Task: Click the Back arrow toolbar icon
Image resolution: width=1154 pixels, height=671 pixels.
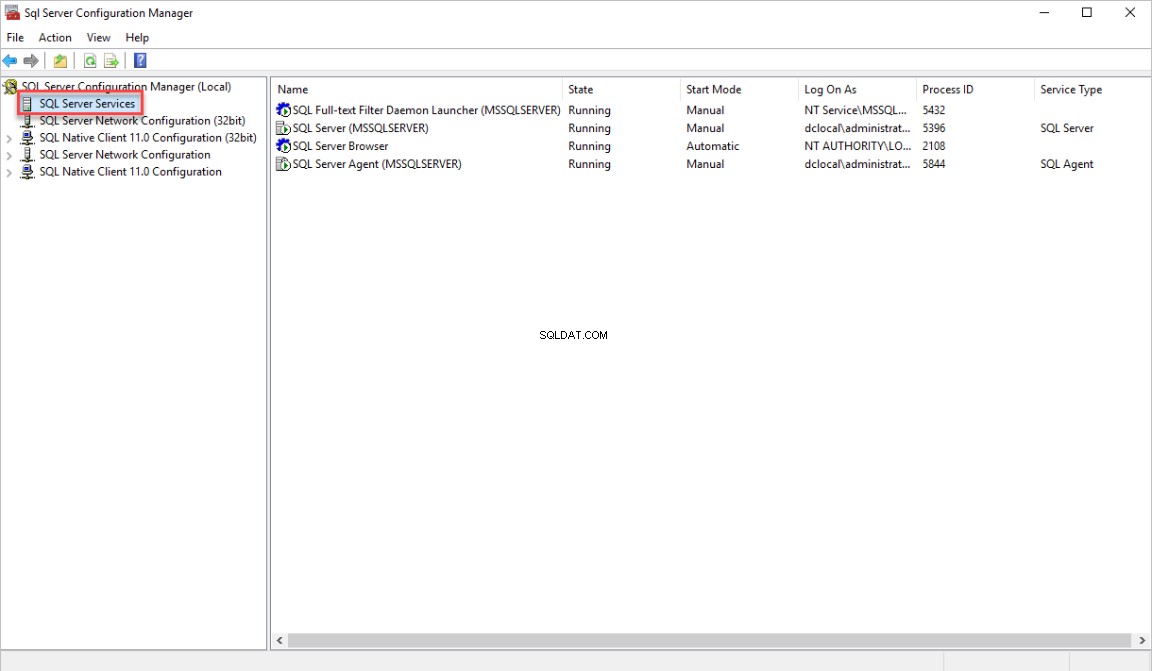Action: click(10, 61)
